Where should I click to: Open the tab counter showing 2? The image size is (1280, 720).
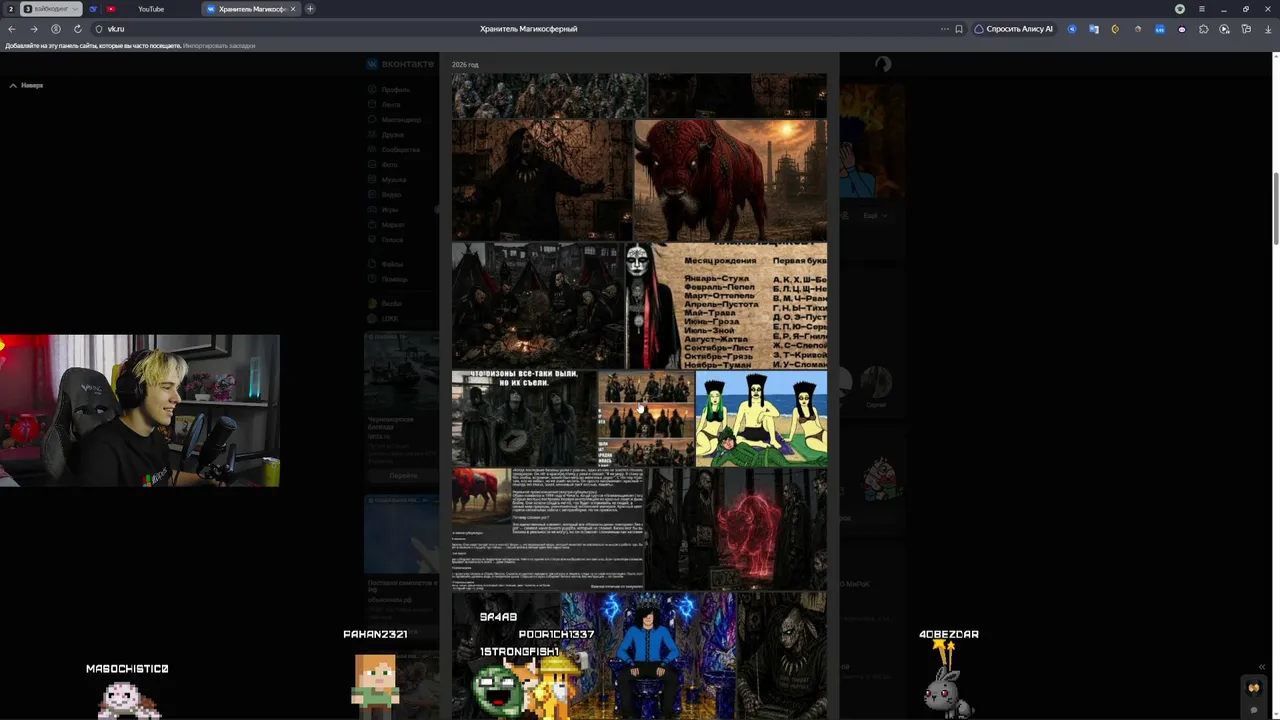click(11, 9)
